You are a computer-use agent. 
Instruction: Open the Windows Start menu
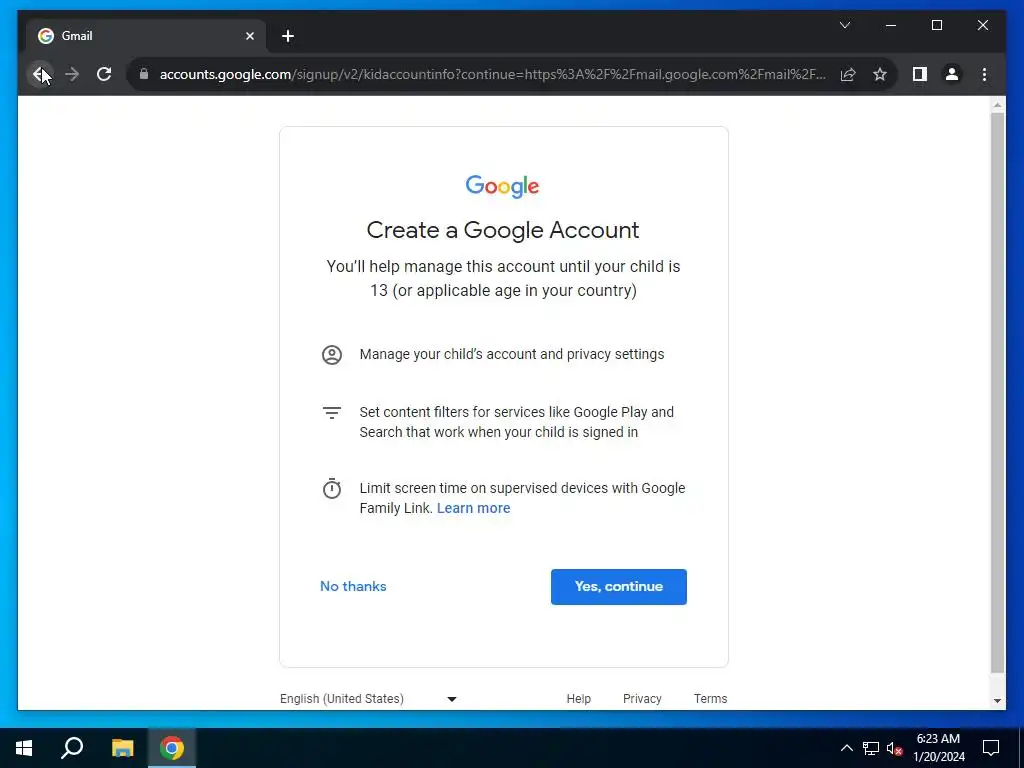click(x=24, y=748)
